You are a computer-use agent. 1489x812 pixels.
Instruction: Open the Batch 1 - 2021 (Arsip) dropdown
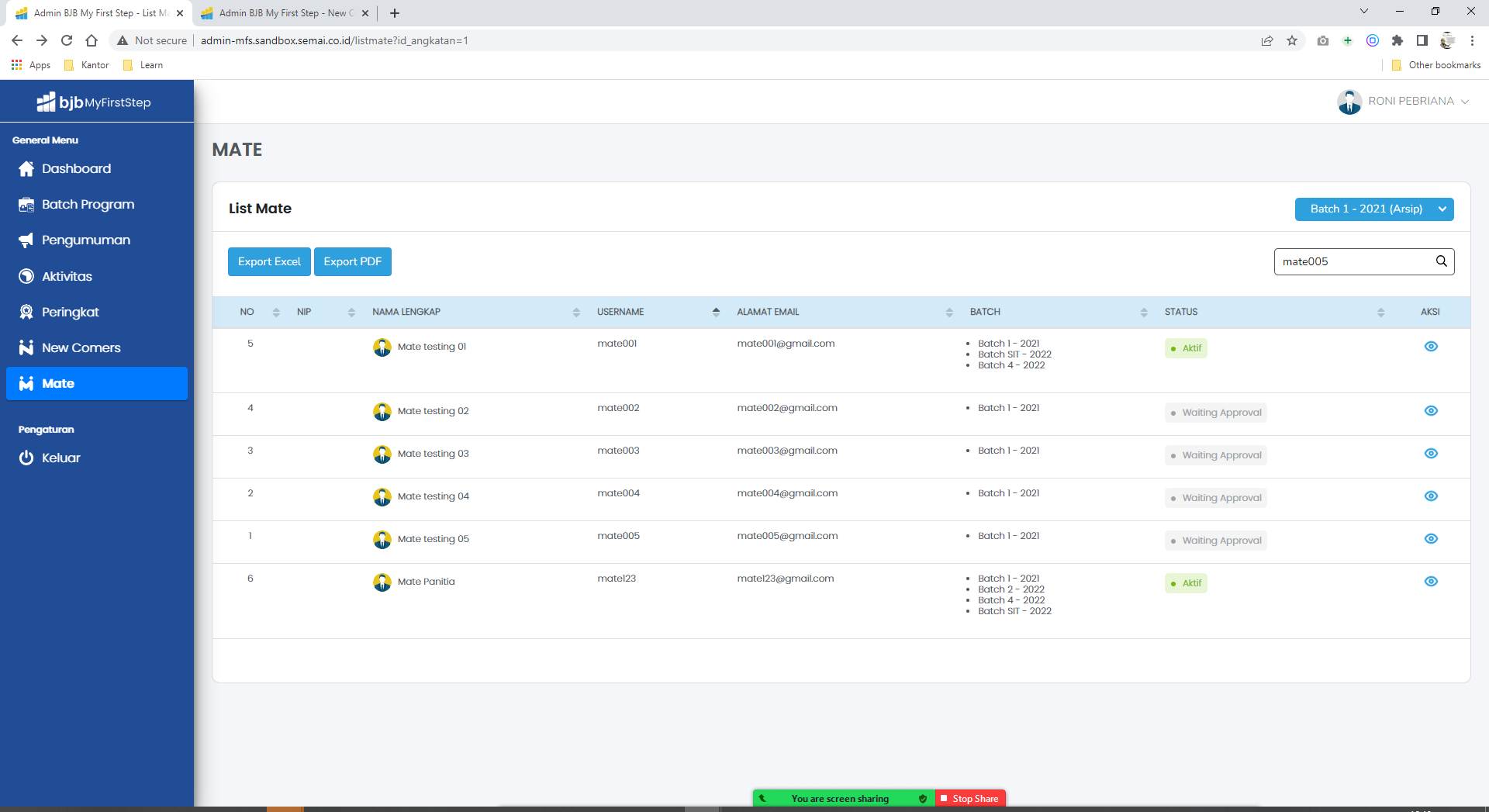coord(1374,209)
